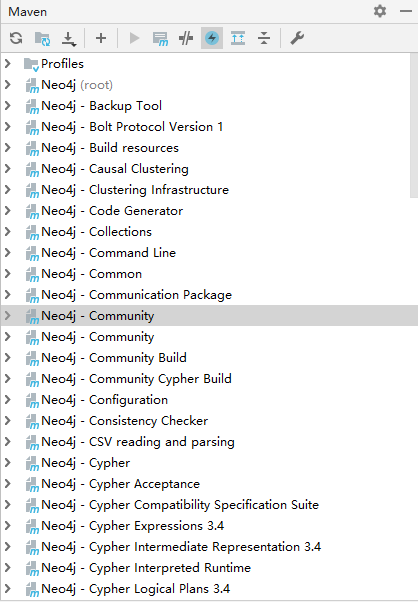Select Neo4j - Community Build item
The height and width of the screenshot is (602, 418).
(114, 358)
